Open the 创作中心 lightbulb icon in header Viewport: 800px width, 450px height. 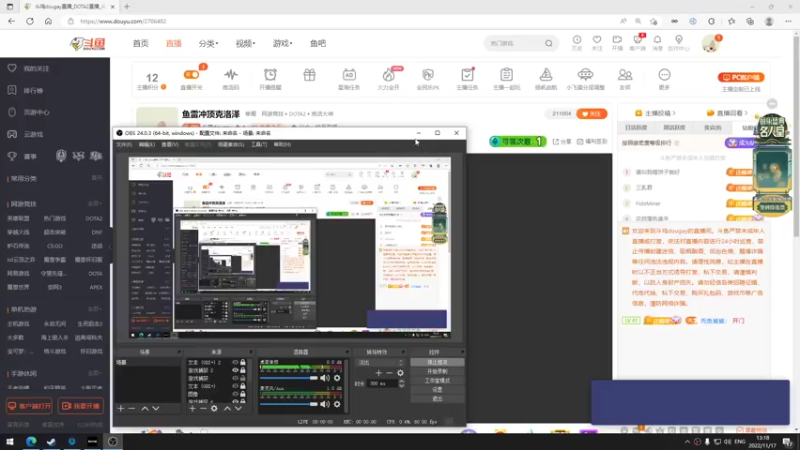click(679, 40)
